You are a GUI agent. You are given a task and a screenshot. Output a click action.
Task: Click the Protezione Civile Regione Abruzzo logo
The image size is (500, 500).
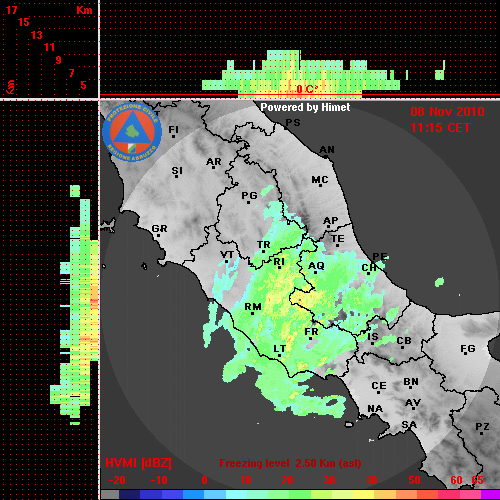(132, 132)
